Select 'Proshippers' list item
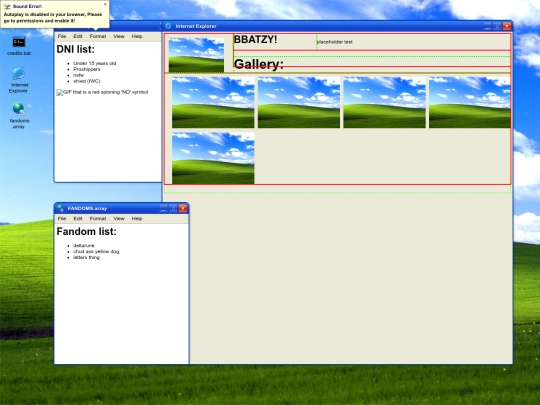 [x=87, y=69]
